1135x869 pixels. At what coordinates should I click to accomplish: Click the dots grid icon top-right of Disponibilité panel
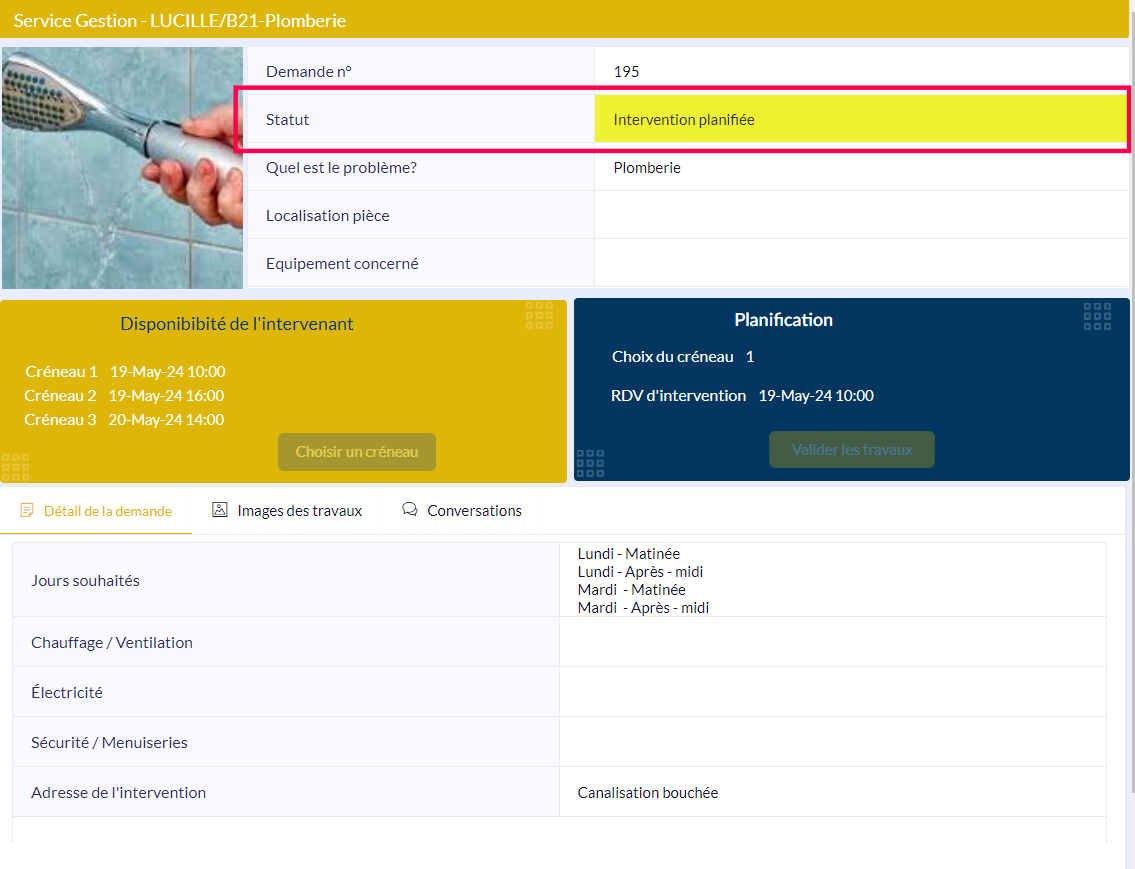(x=540, y=315)
